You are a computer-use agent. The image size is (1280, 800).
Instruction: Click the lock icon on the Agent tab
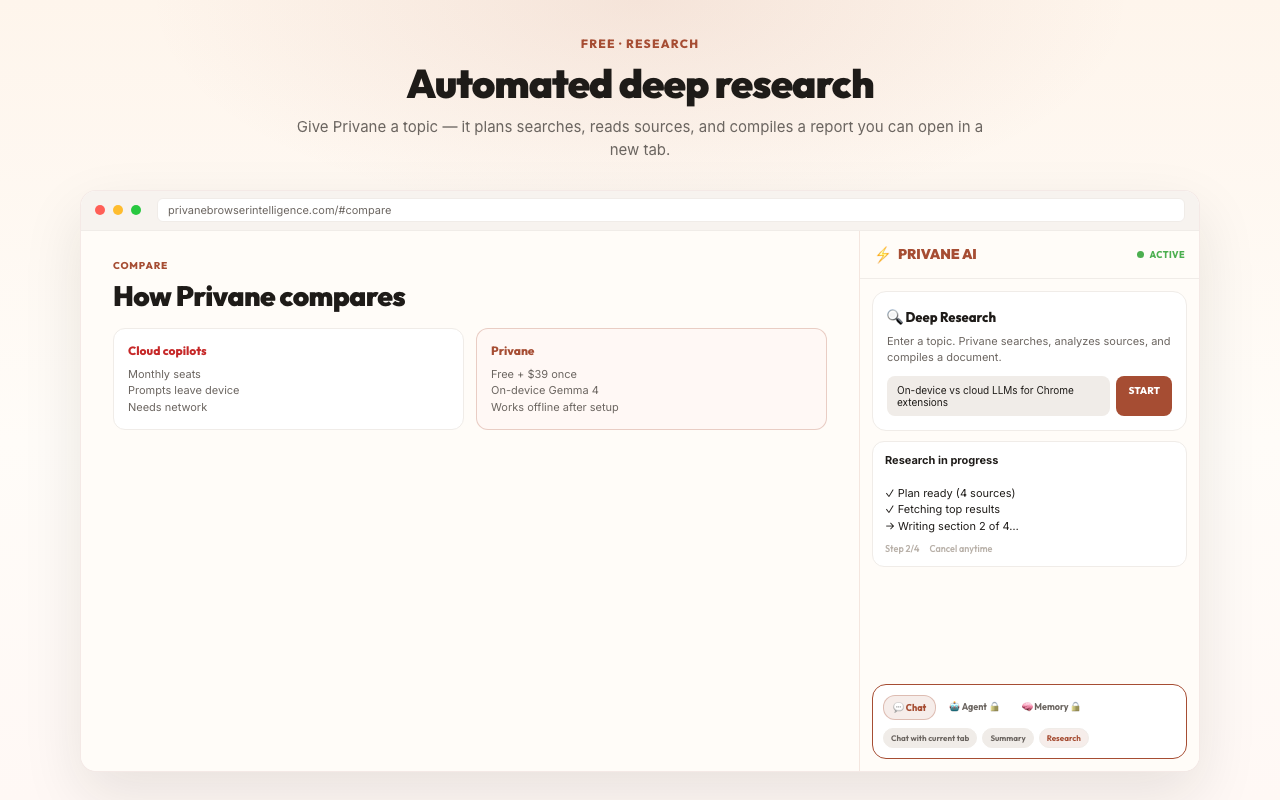point(994,707)
